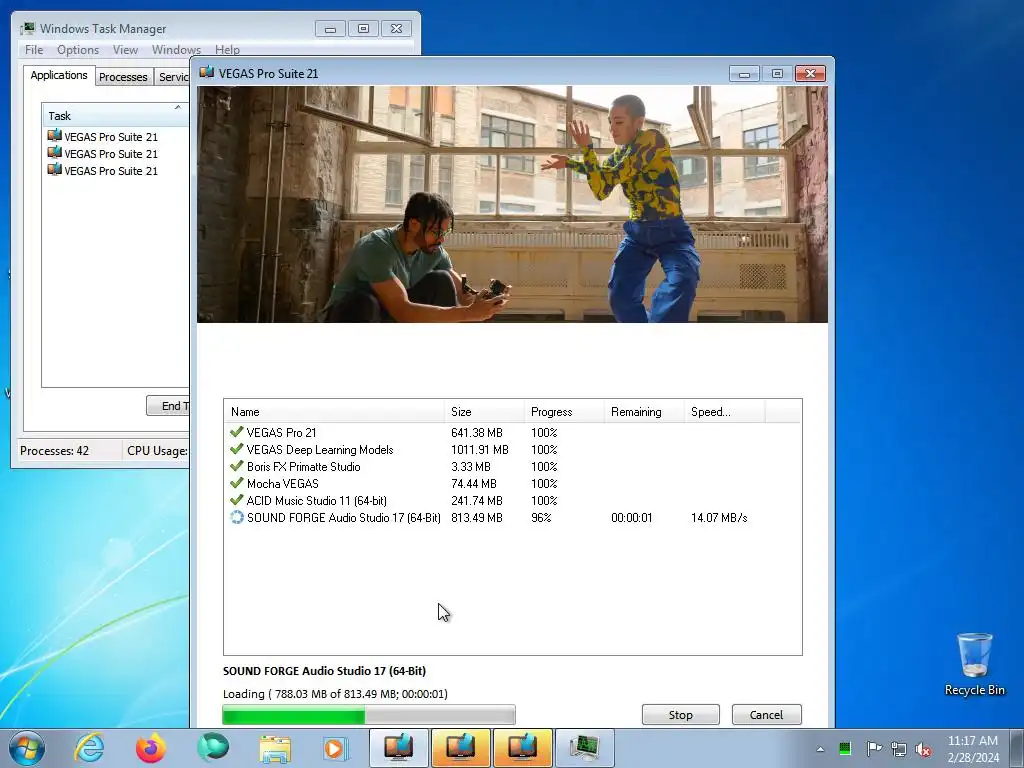Switch to the second VEGAS installer taskbar button
Image resolution: width=1024 pixels, height=768 pixels.
tap(460, 748)
